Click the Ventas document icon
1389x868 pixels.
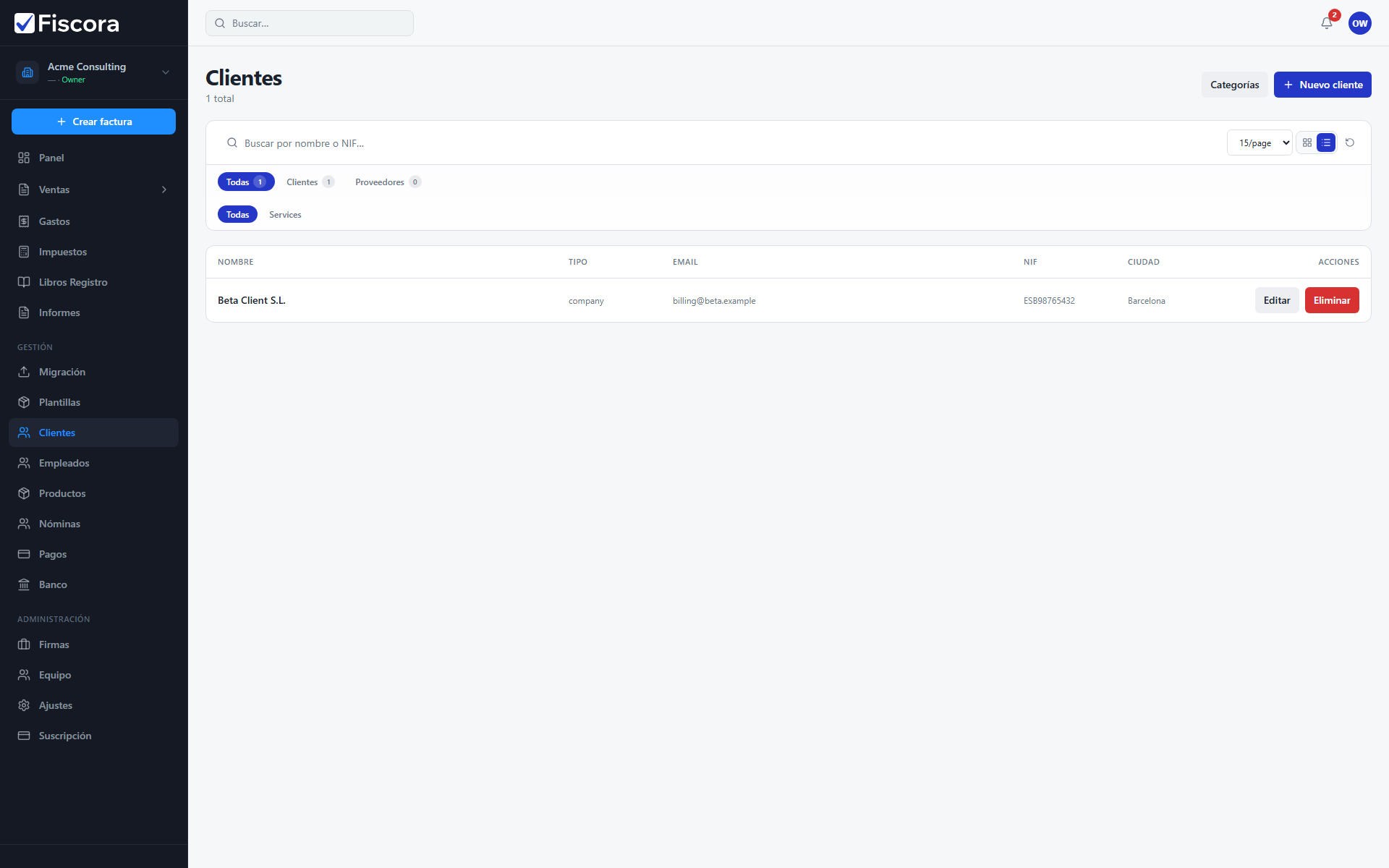click(x=24, y=190)
